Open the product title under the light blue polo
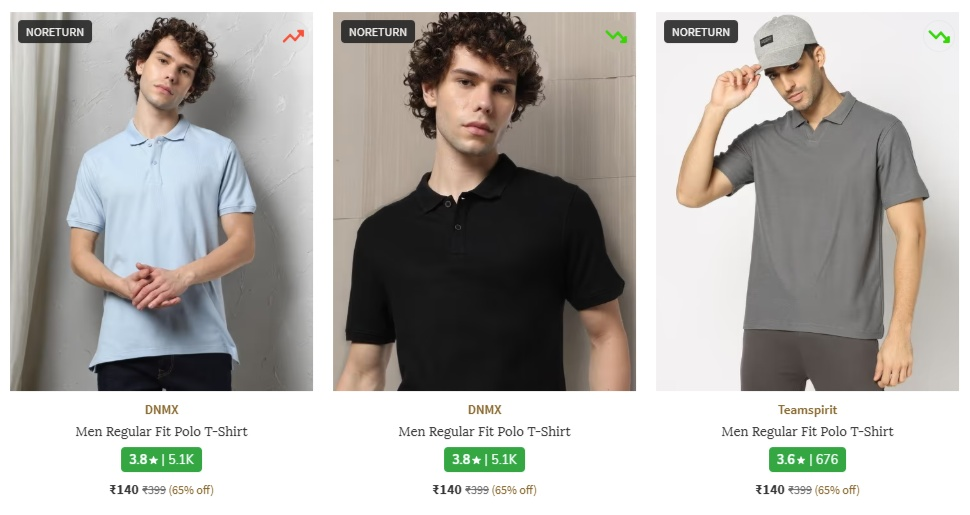970x515 pixels. click(161, 432)
